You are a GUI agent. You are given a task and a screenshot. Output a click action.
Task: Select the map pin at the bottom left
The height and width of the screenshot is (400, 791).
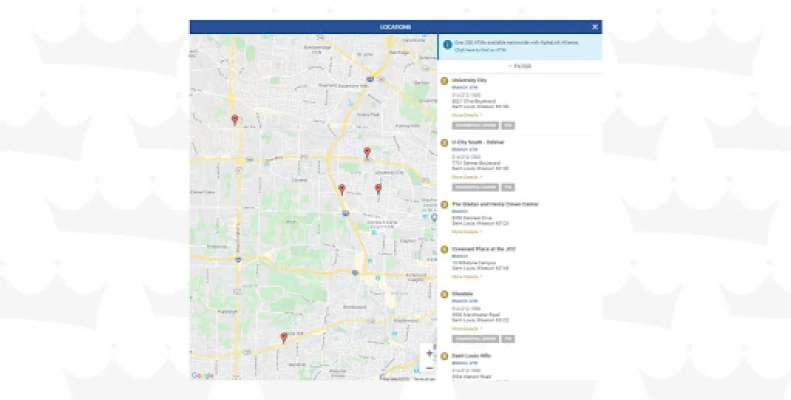click(x=284, y=337)
